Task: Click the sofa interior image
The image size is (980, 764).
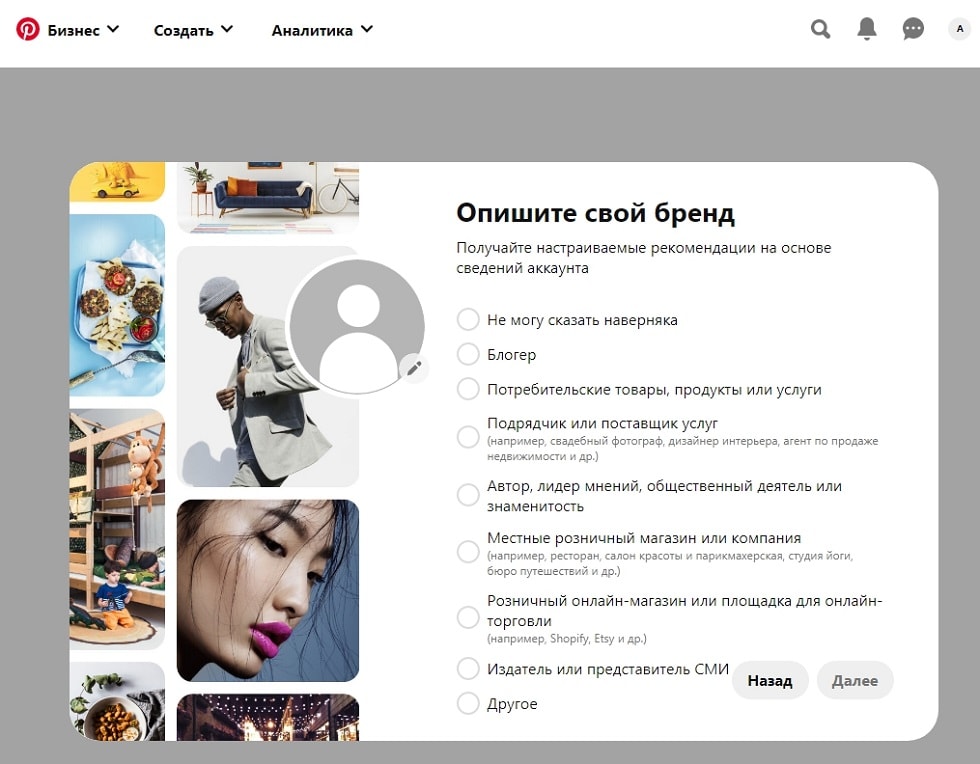Action: coord(268,198)
